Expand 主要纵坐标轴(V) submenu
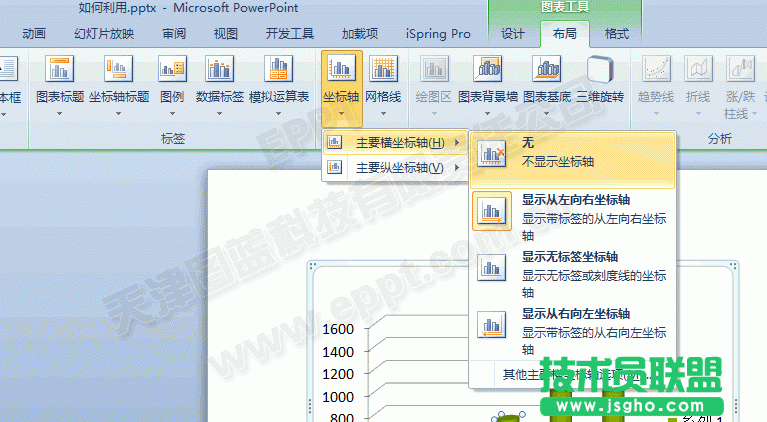Image resolution: width=767 pixels, height=422 pixels. (x=398, y=168)
